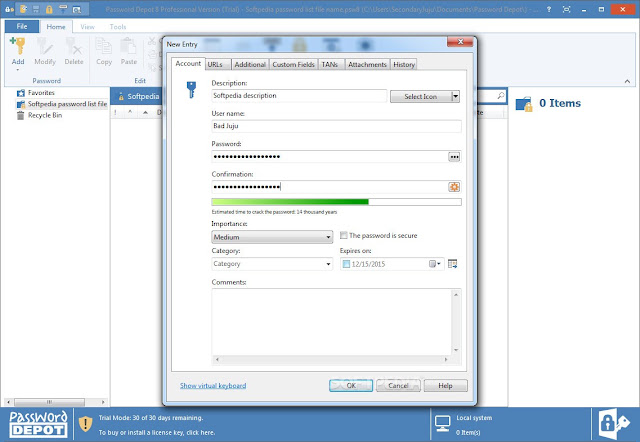The image size is (640, 442).
Task: Select the Account tab
Action: [188, 64]
